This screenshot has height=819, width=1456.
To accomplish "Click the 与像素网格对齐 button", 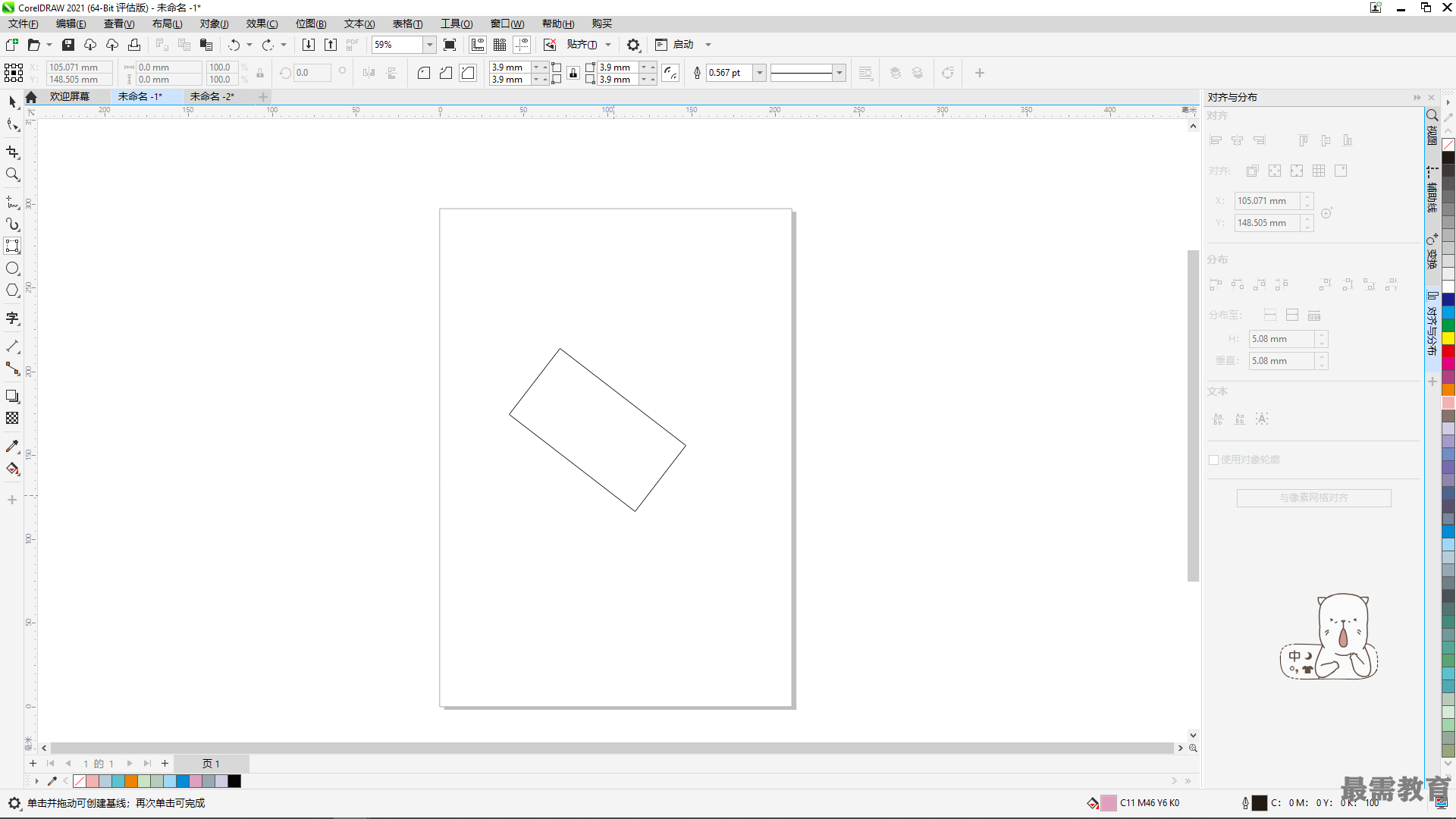I will point(1313,497).
